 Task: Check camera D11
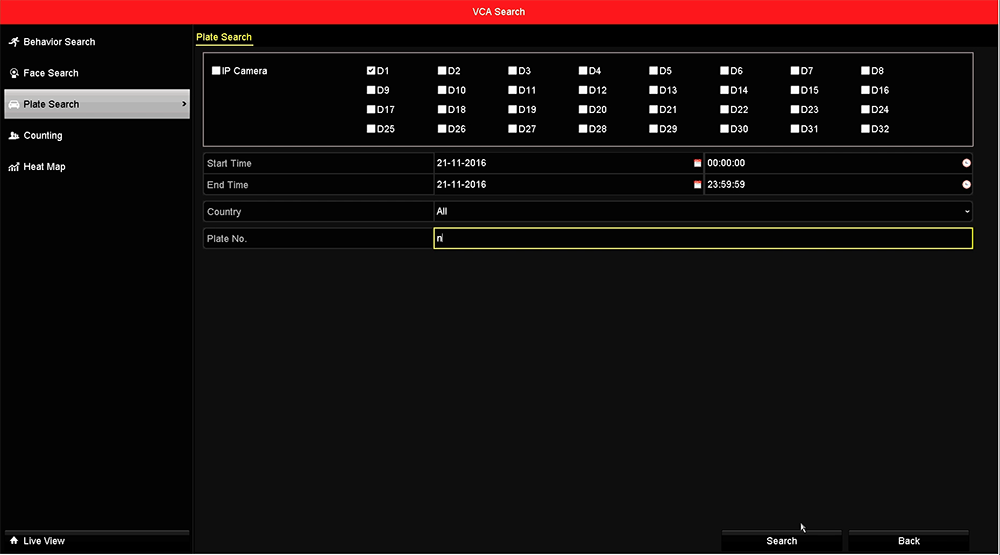coord(512,91)
